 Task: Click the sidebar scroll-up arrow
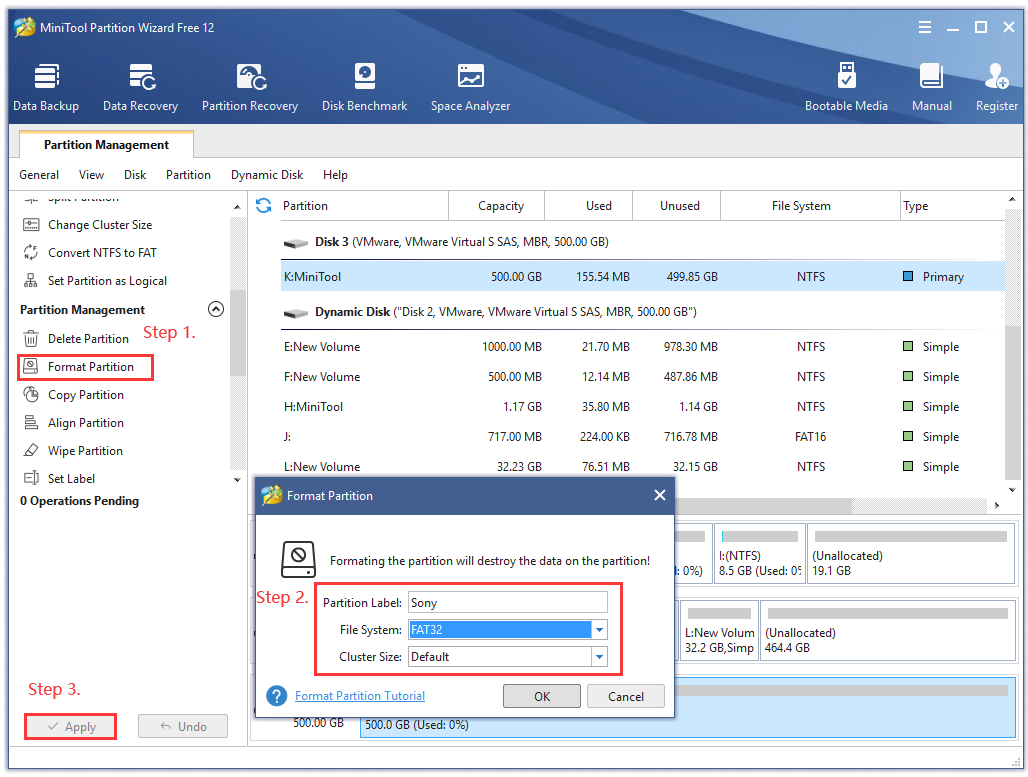(237, 207)
